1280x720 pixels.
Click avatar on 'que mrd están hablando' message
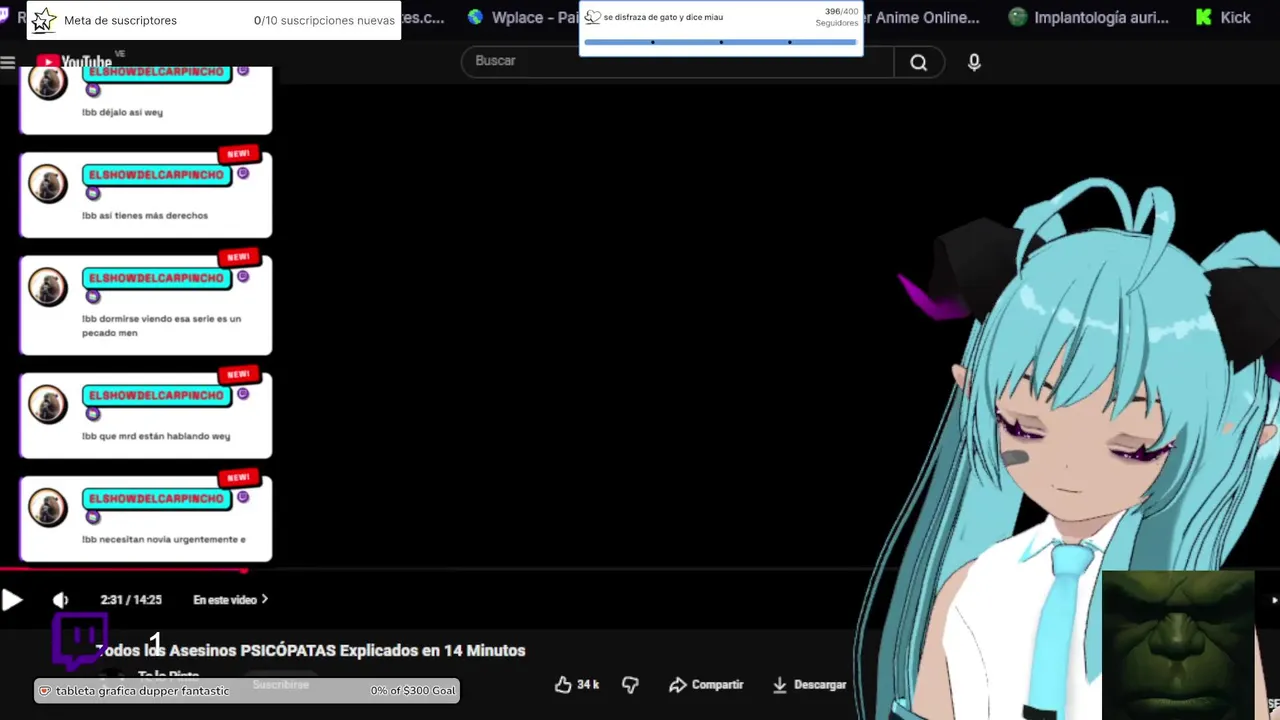coord(47,404)
